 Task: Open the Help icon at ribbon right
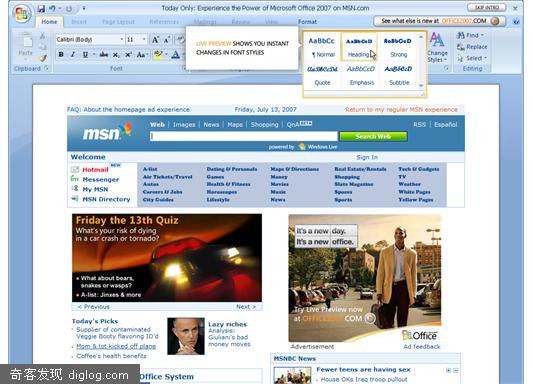(516, 21)
